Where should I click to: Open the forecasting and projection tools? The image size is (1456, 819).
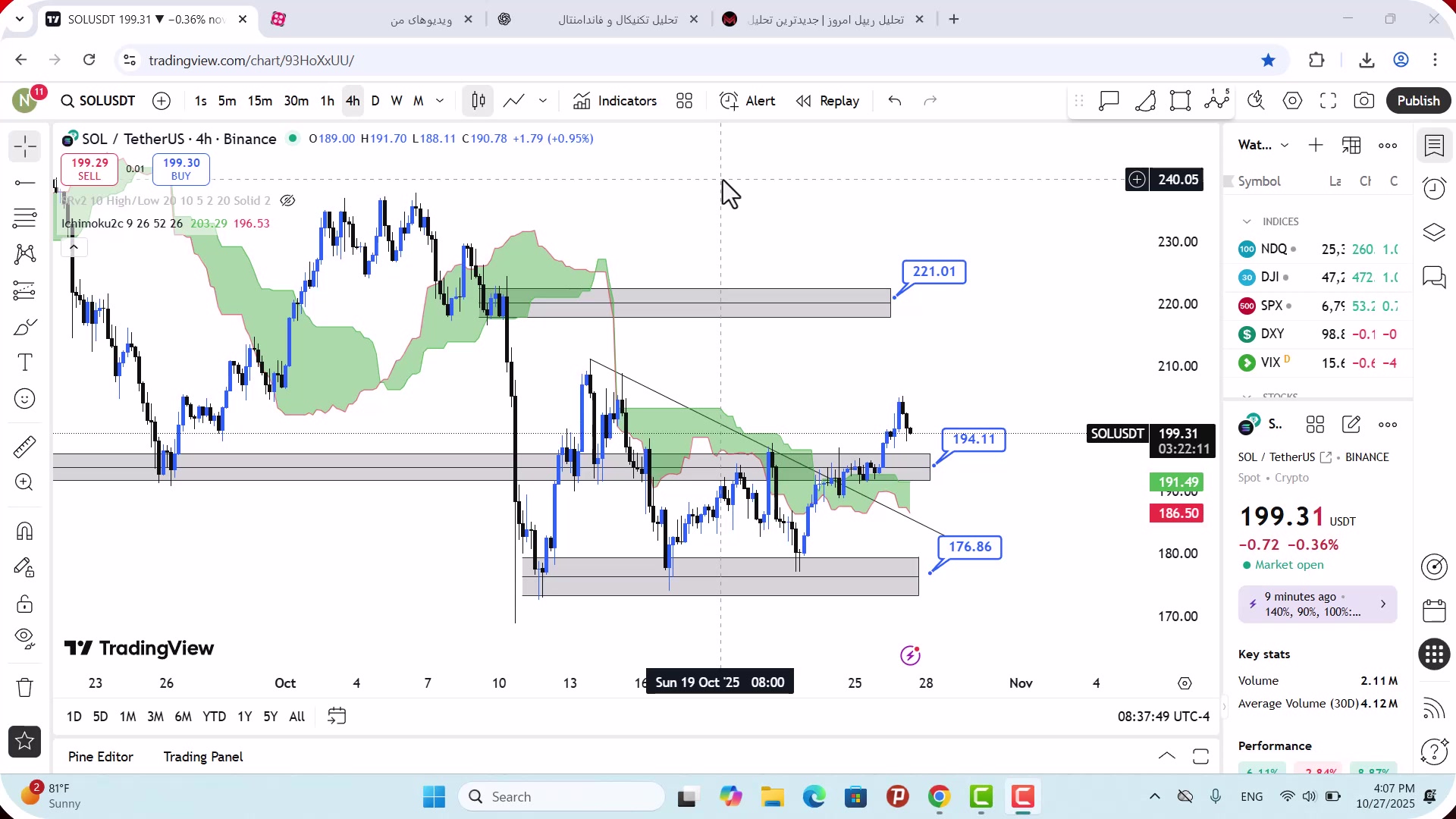(x=25, y=290)
